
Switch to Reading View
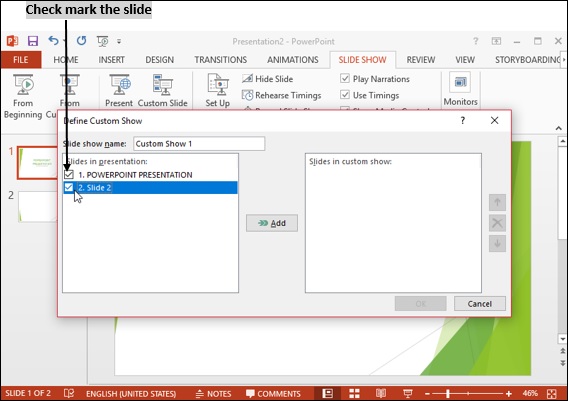(381, 393)
